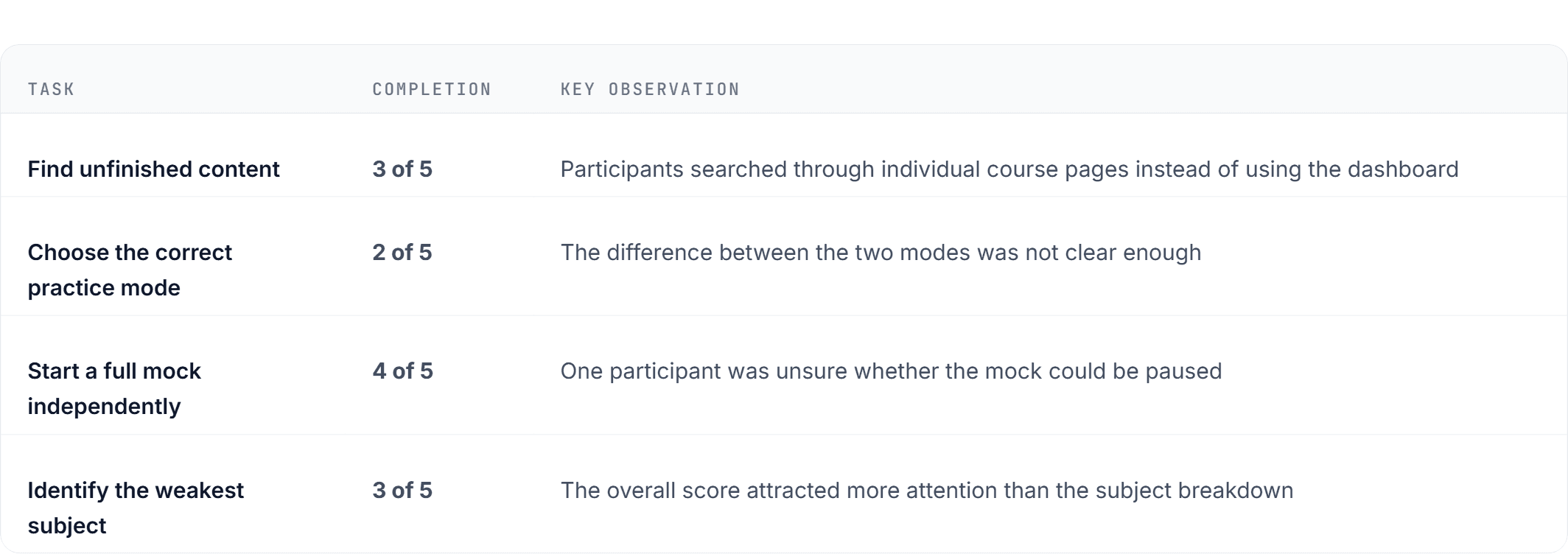Viewport: 1568px width, 554px height.
Task: Click the KEY OBSERVATION column header
Action: [x=650, y=89]
